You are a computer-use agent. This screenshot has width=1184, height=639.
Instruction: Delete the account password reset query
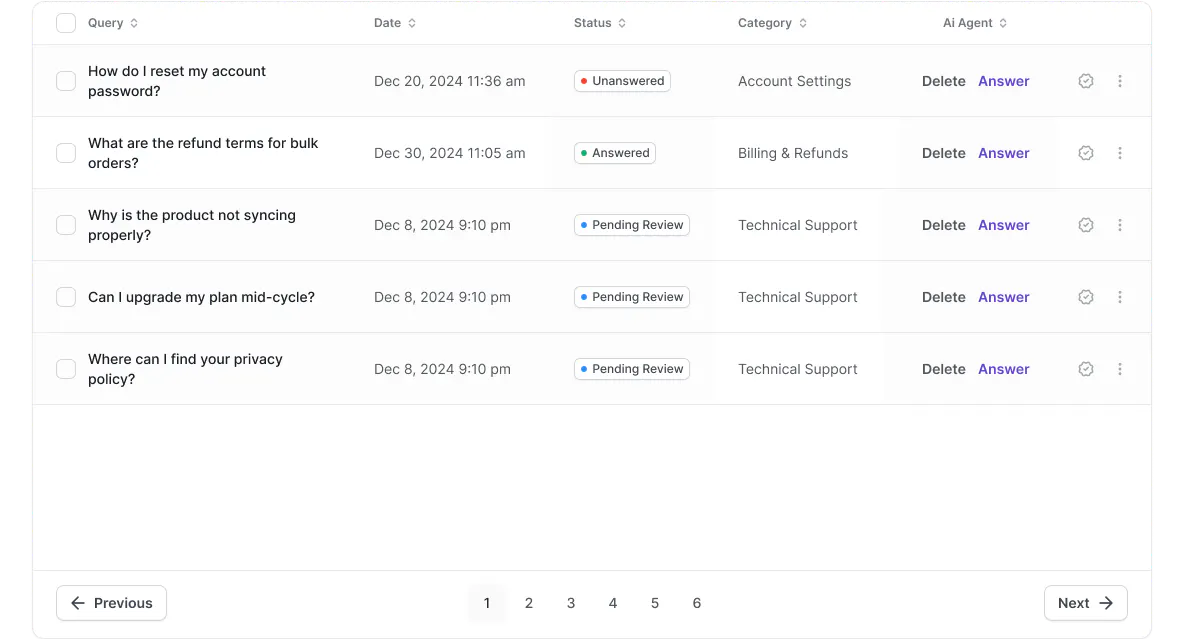click(x=943, y=81)
